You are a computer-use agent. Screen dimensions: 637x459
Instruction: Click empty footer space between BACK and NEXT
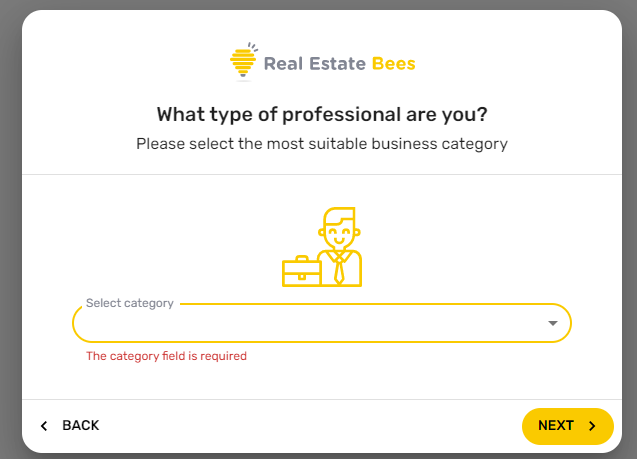point(313,426)
